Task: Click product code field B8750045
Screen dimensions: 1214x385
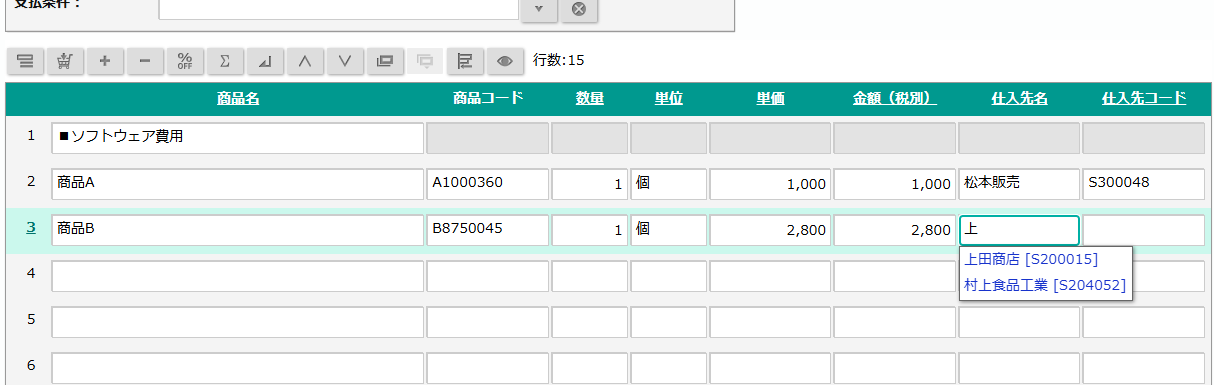Action: tap(488, 230)
